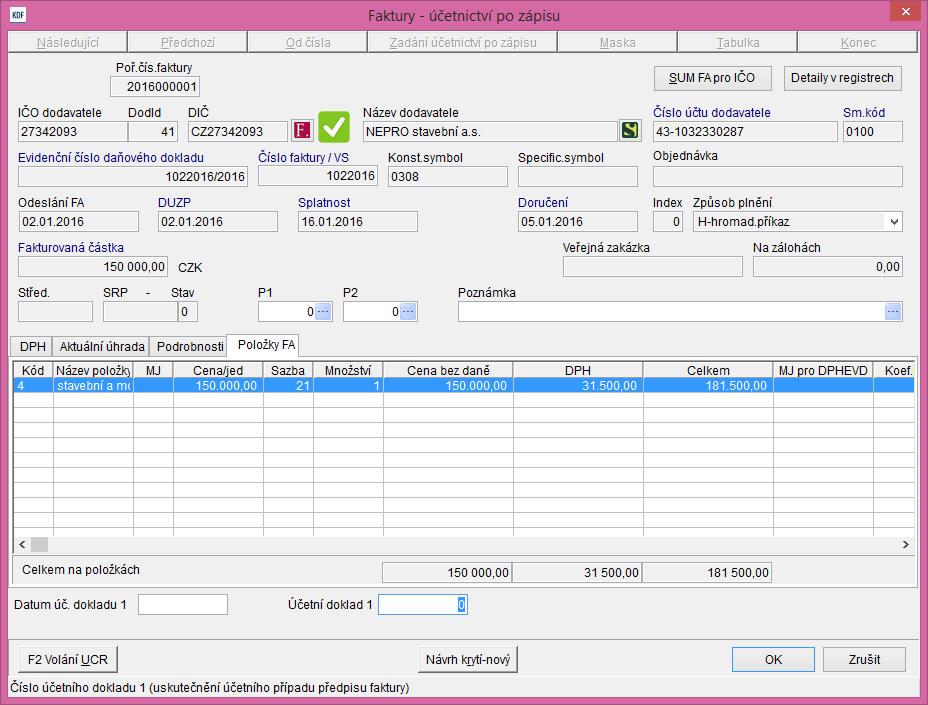Confirm with the OK button
Viewport: 928px width, 705px height.
(x=773, y=659)
